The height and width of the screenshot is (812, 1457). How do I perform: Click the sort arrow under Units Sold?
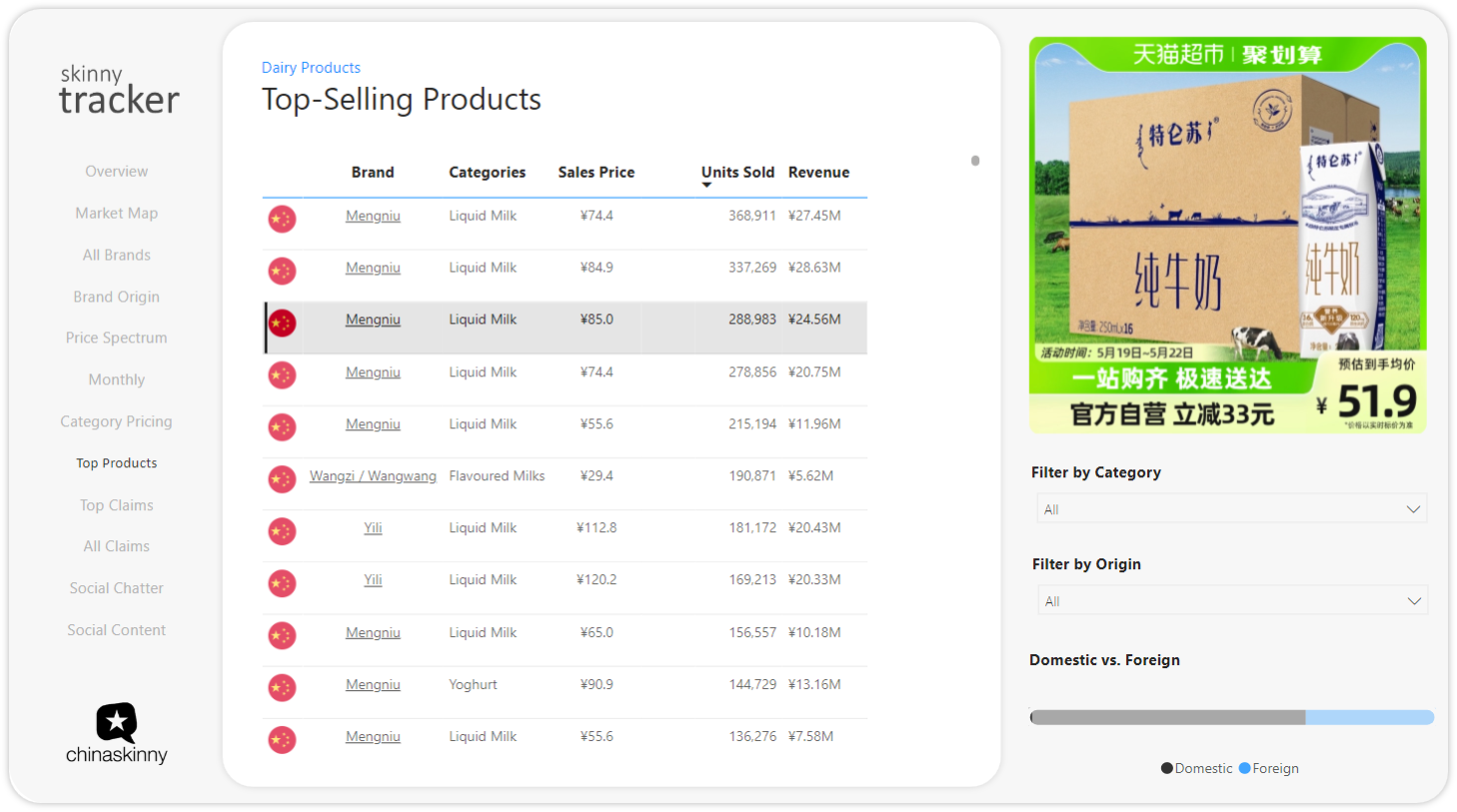click(x=707, y=185)
